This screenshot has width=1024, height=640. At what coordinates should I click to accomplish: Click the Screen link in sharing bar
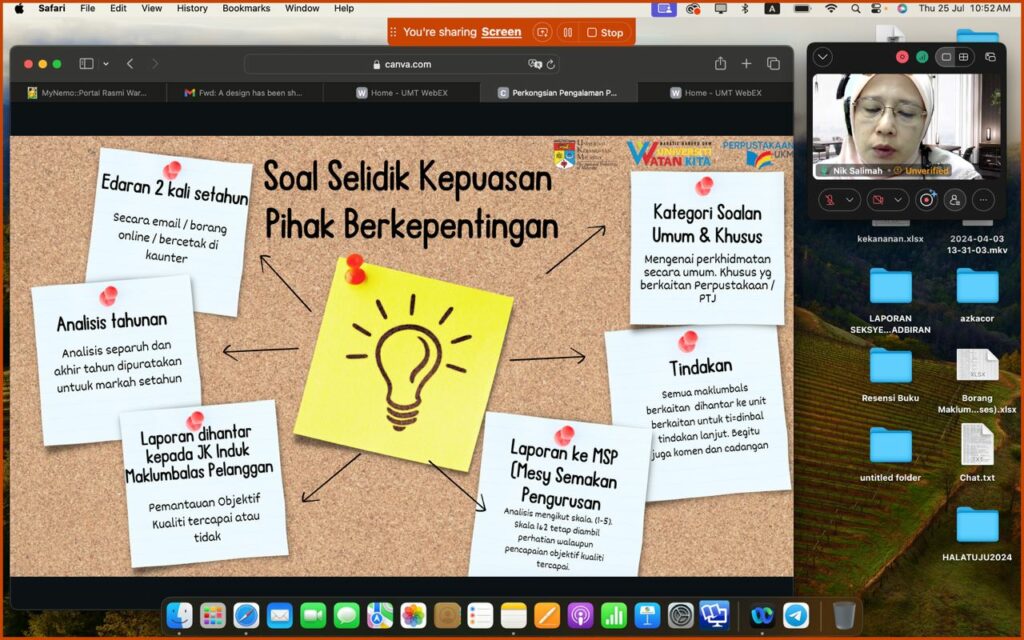pyautogui.click(x=501, y=32)
